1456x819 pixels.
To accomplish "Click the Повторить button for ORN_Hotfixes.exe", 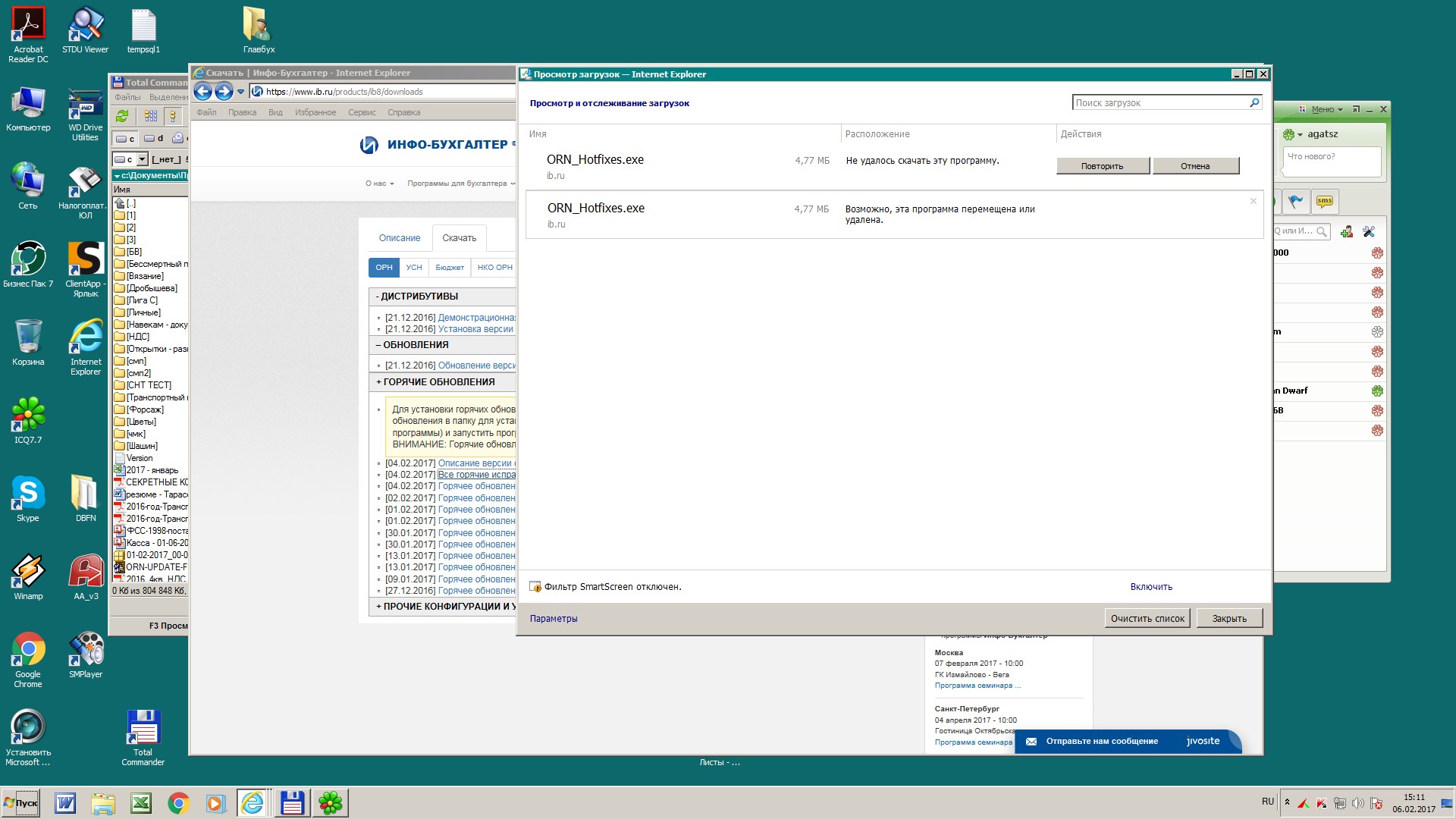I will [x=1103, y=166].
